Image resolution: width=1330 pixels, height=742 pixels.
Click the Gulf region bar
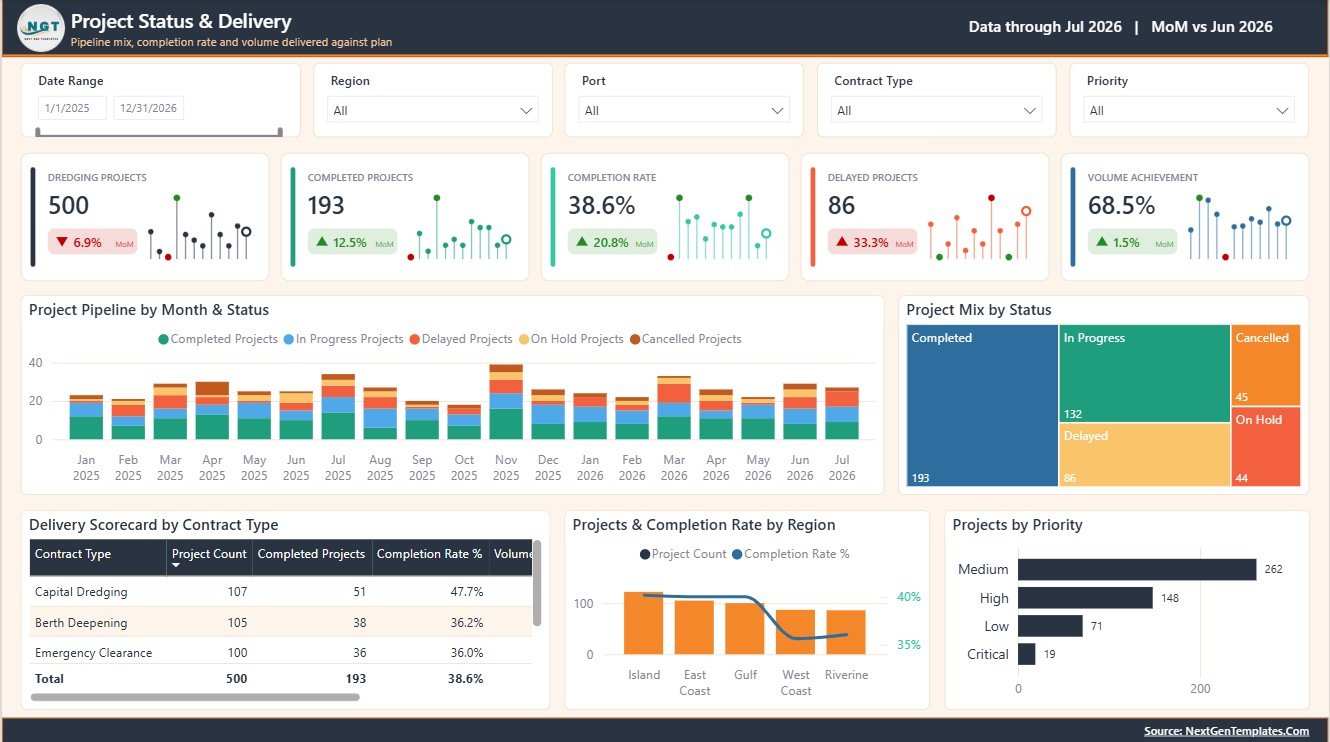click(745, 628)
